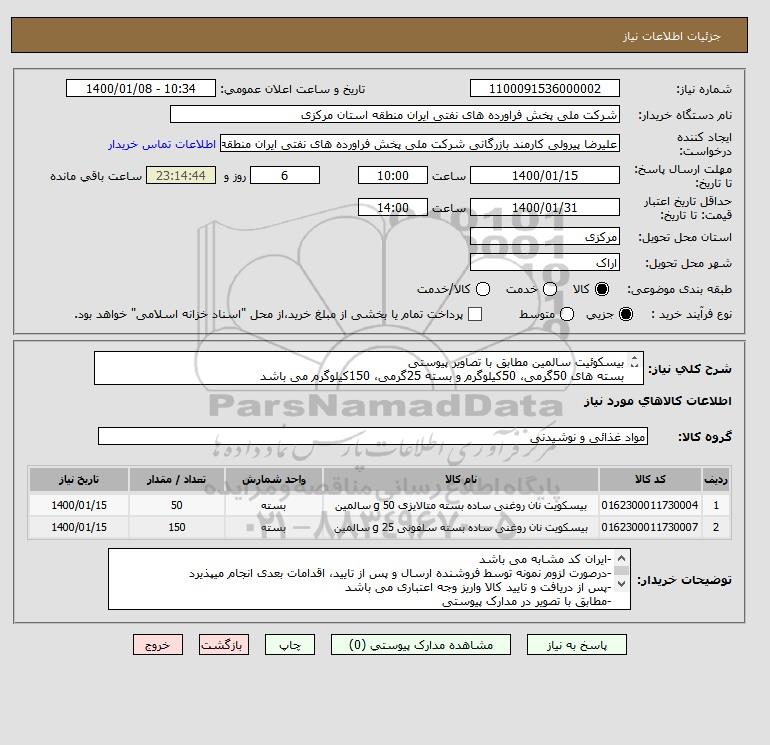Viewport: 770px width, 745px height.
Task: Click the request creator name field
Action: click(x=420, y=144)
